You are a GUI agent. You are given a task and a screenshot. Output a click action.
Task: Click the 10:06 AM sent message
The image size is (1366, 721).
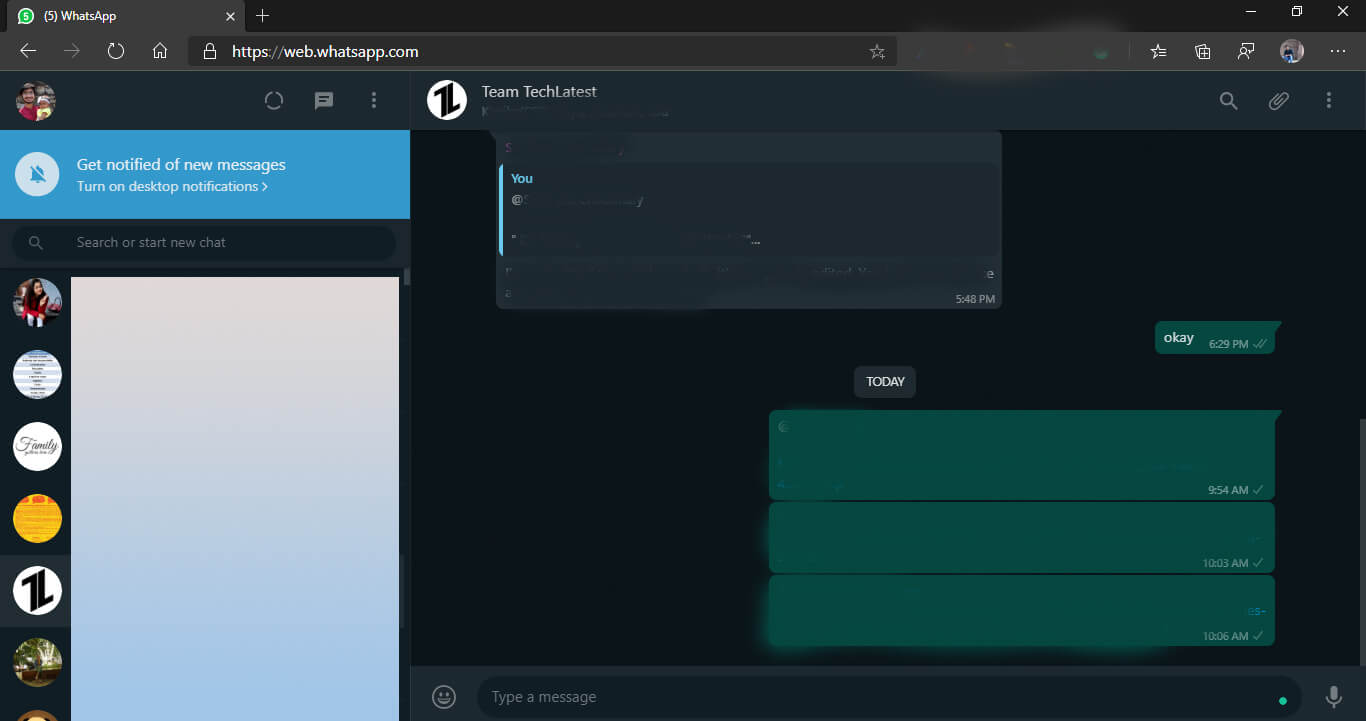(x=1022, y=610)
